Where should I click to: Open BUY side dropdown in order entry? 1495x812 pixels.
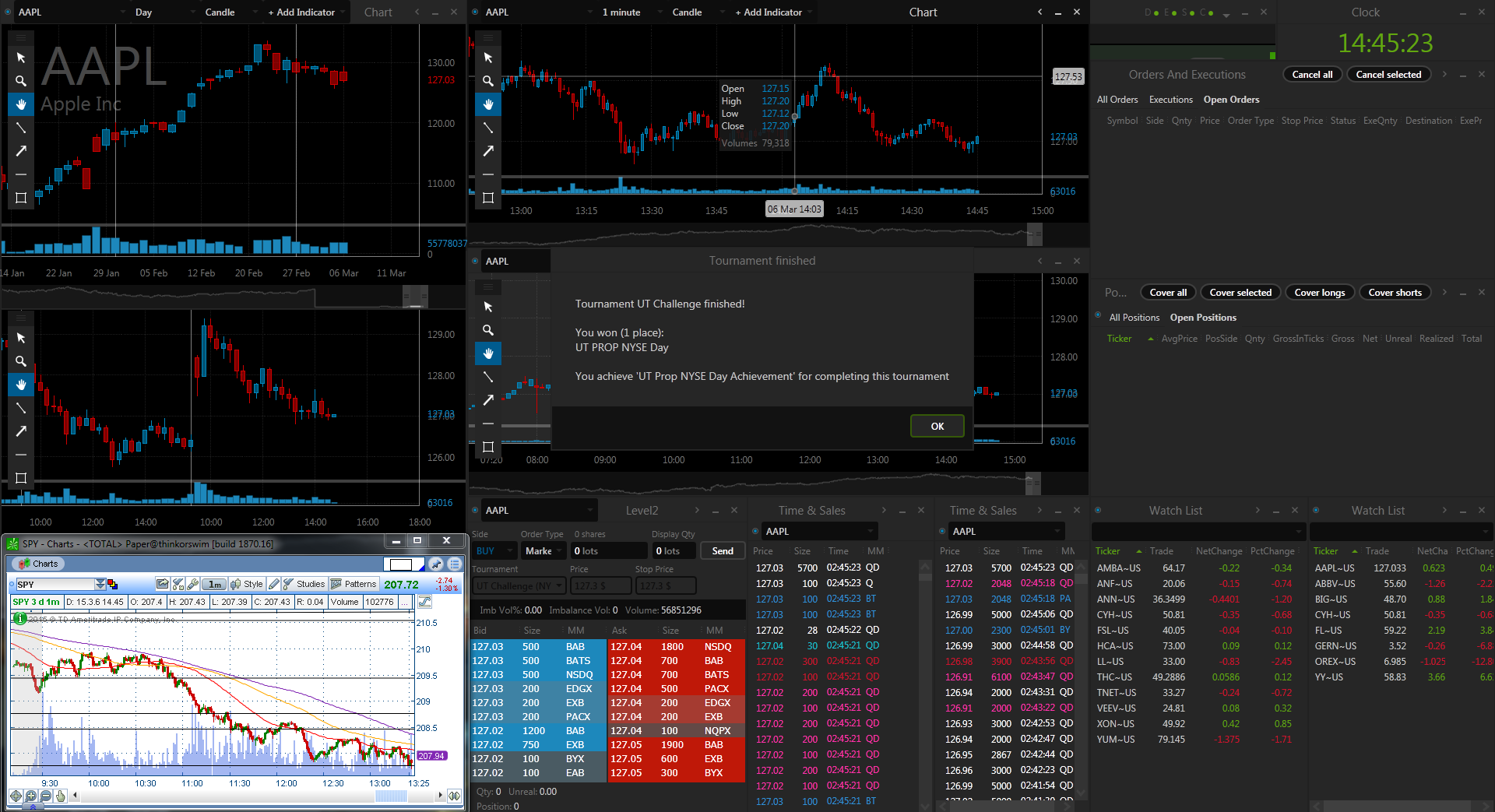[494, 550]
